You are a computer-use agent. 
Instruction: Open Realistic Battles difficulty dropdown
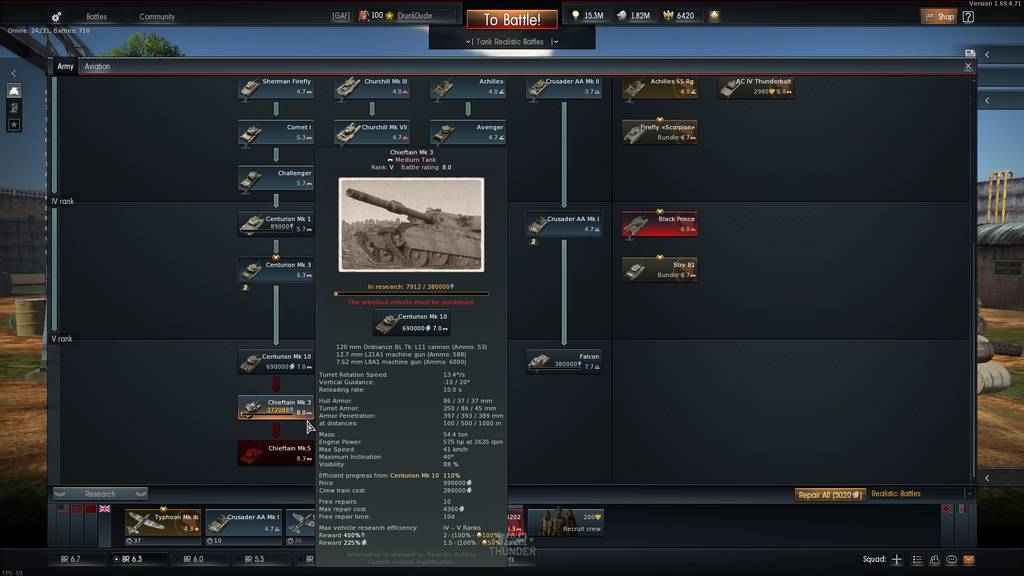(x=921, y=494)
